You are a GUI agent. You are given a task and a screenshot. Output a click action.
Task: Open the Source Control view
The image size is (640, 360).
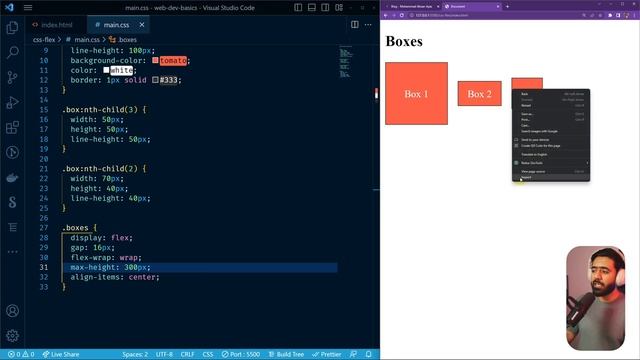pyautogui.click(x=12, y=77)
